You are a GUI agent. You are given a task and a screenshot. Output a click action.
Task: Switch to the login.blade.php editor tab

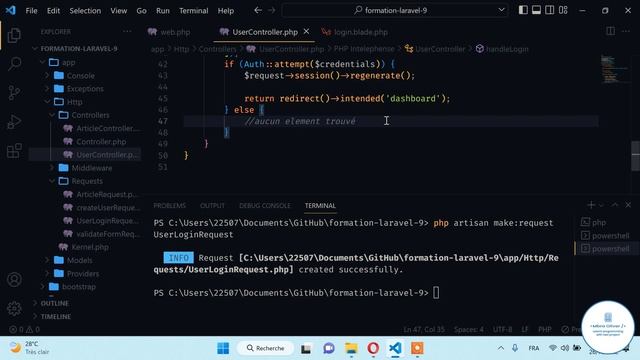tap(354, 32)
